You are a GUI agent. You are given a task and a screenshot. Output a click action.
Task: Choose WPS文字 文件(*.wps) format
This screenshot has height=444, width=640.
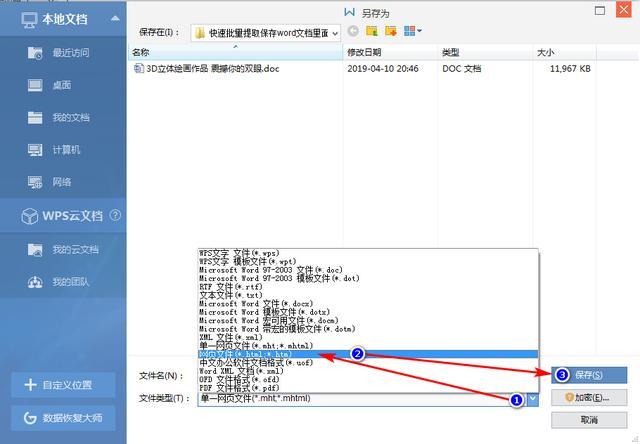[368, 253]
